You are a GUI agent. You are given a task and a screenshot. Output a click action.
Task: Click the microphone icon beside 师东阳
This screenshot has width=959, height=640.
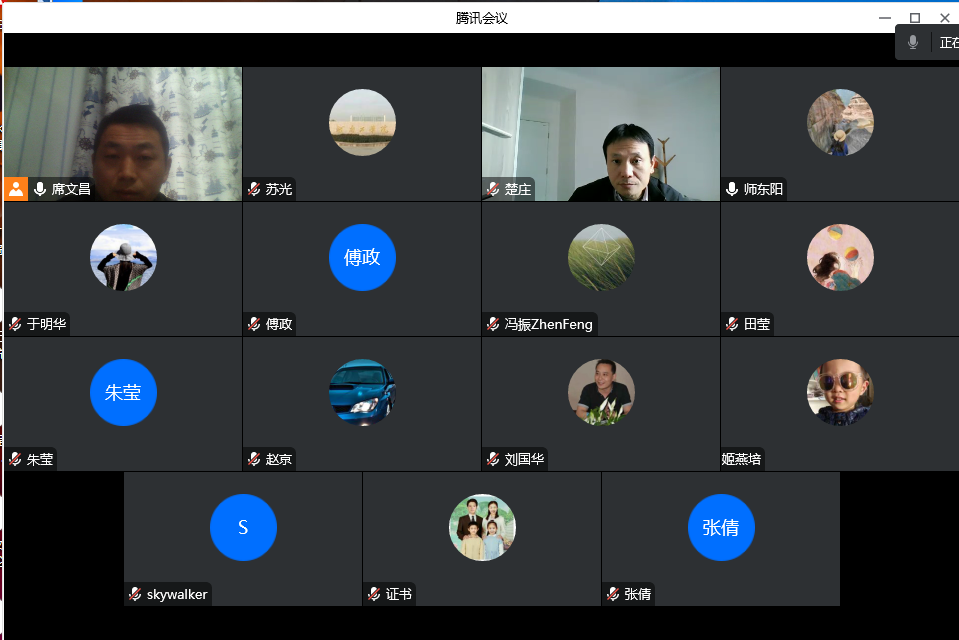tap(732, 189)
